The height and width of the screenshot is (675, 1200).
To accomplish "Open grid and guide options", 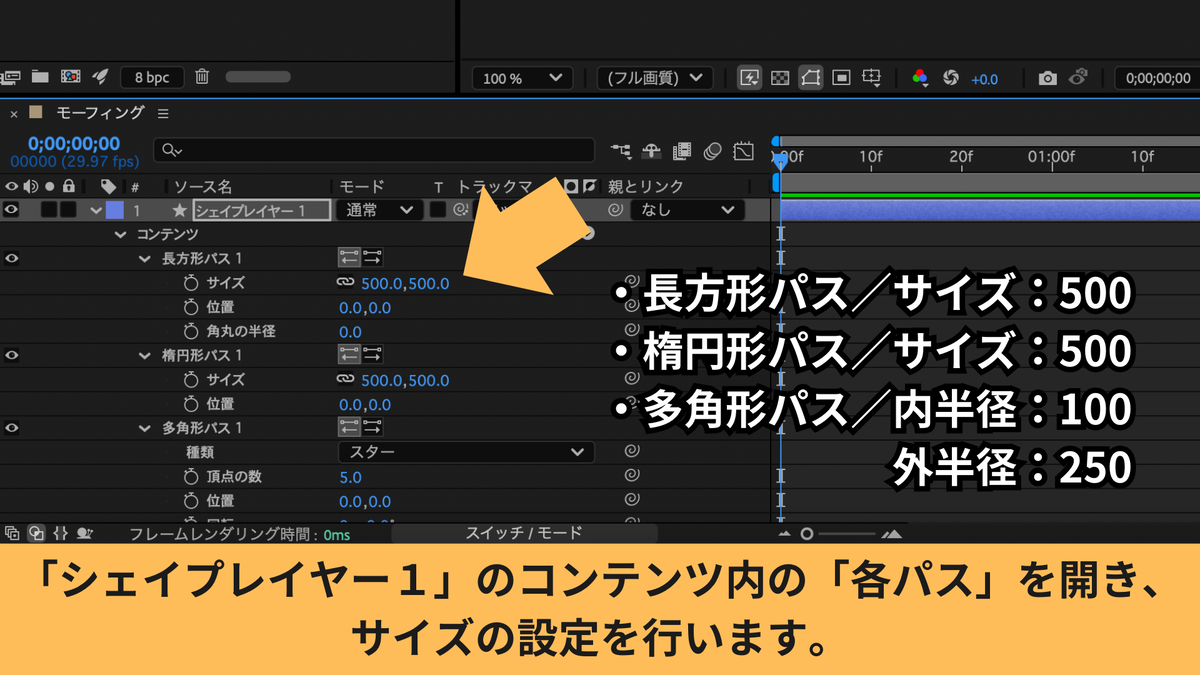I will [x=872, y=78].
